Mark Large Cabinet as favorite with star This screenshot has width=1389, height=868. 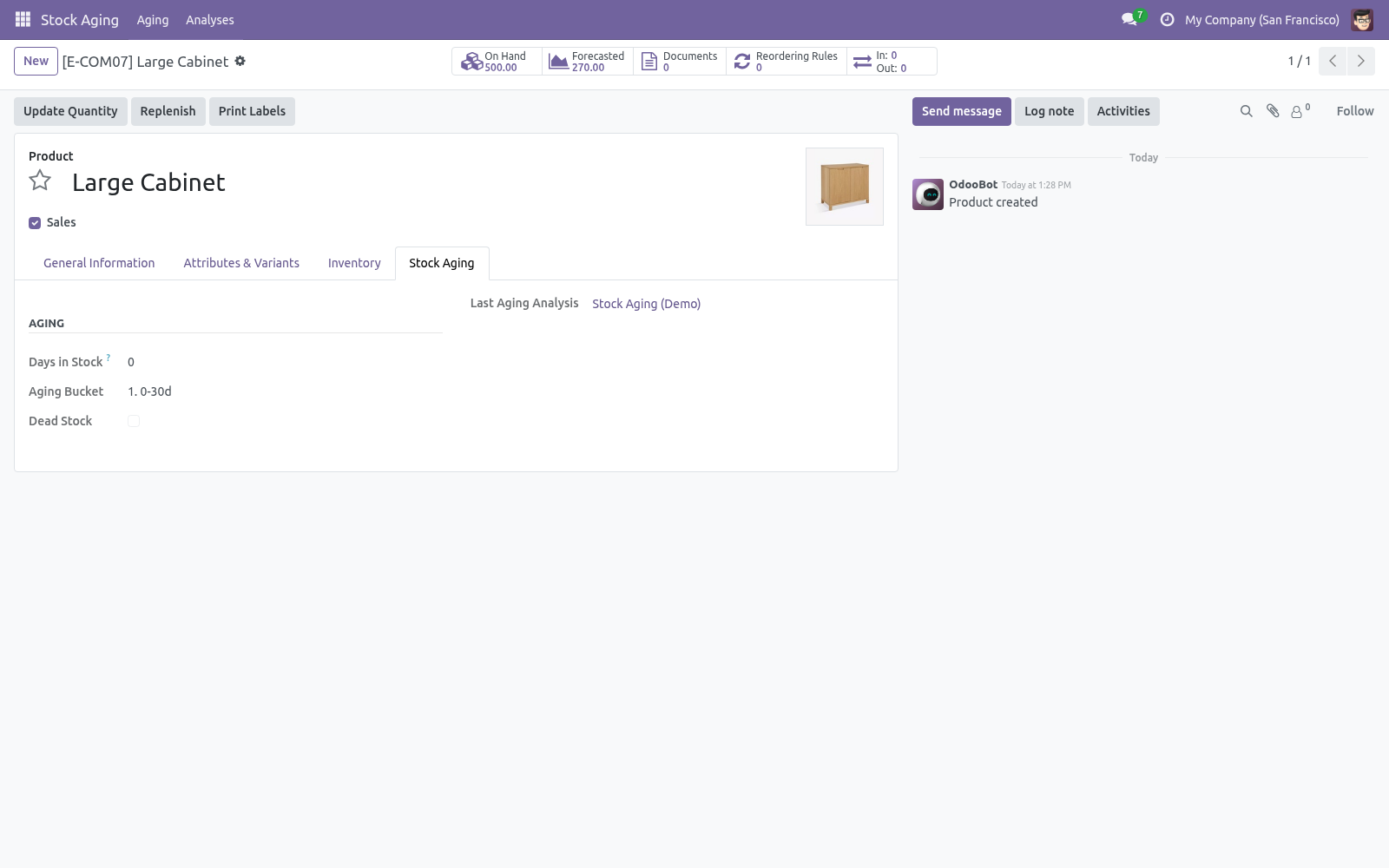40,181
